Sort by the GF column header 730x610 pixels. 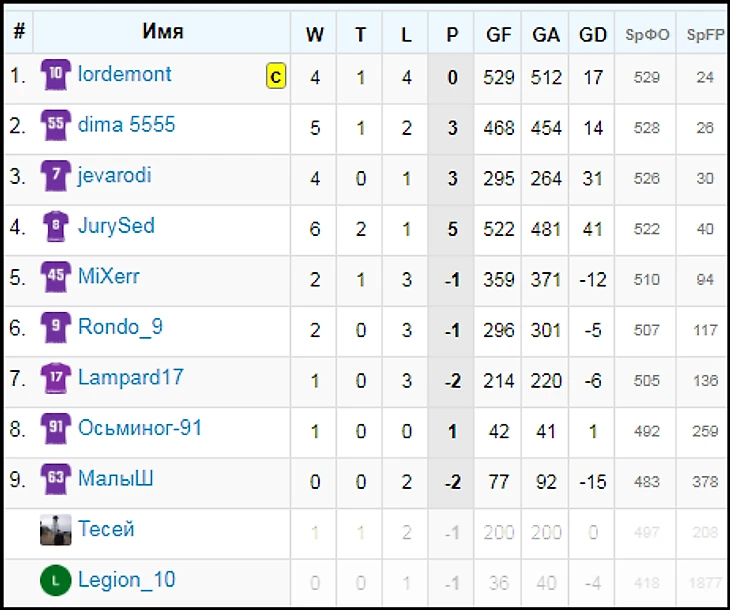[499, 34]
